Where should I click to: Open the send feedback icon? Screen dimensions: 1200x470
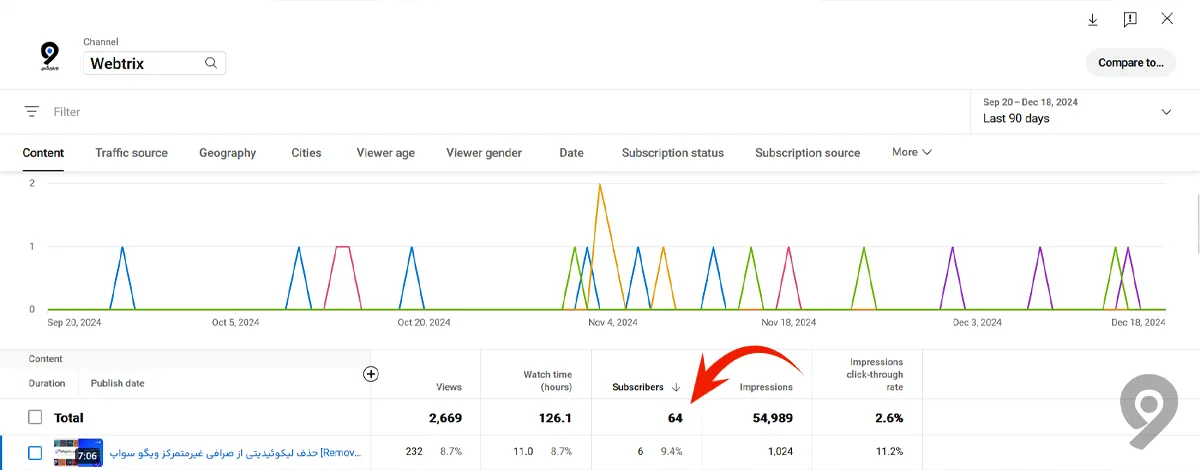tap(1130, 19)
